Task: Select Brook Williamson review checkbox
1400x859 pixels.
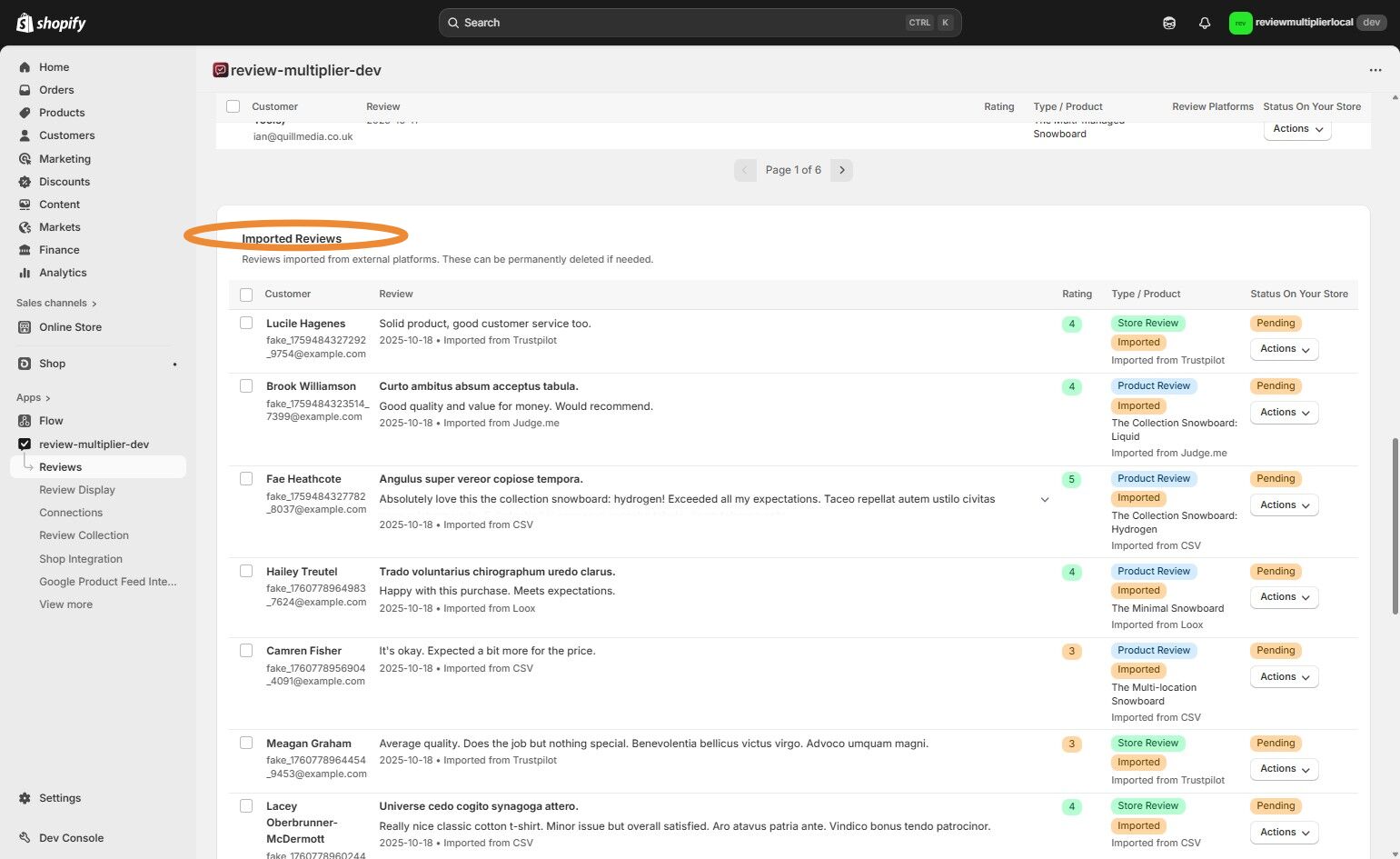Action: click(x=246, y=385)
